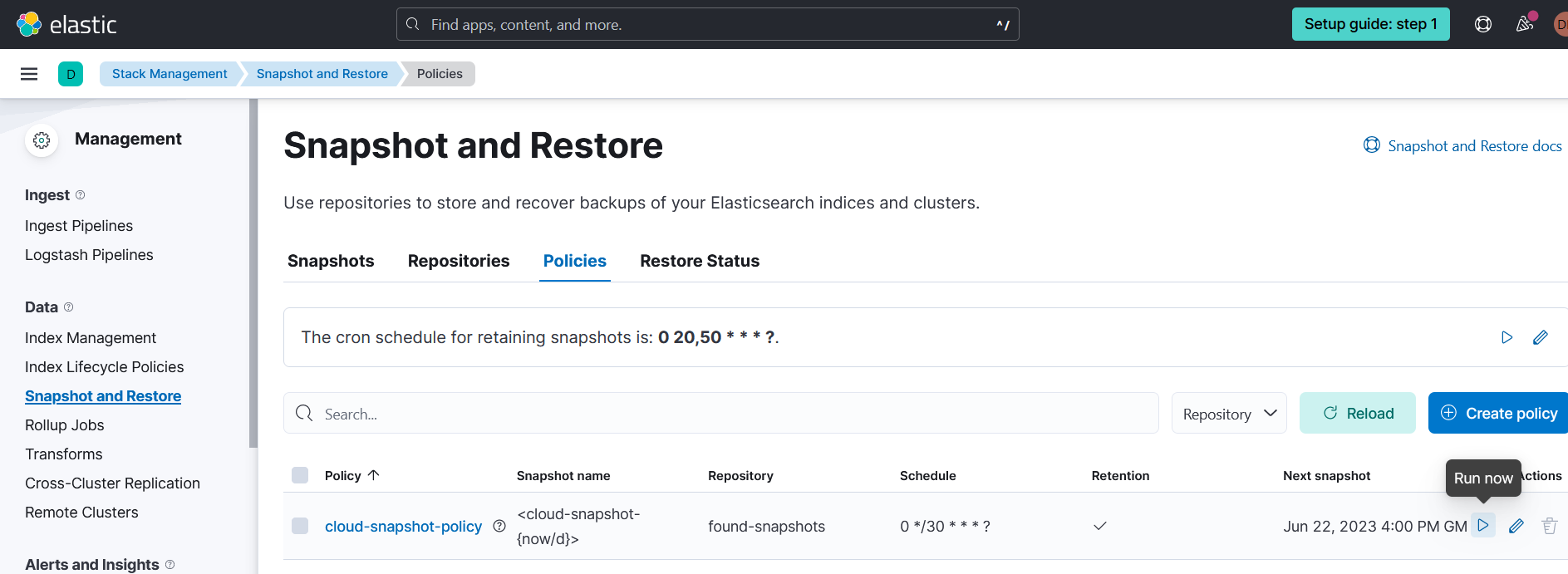The width and height of the screenshot is (1568, 574).
Task: Focus the policies Search field
Action: click(x=720, y=414)
